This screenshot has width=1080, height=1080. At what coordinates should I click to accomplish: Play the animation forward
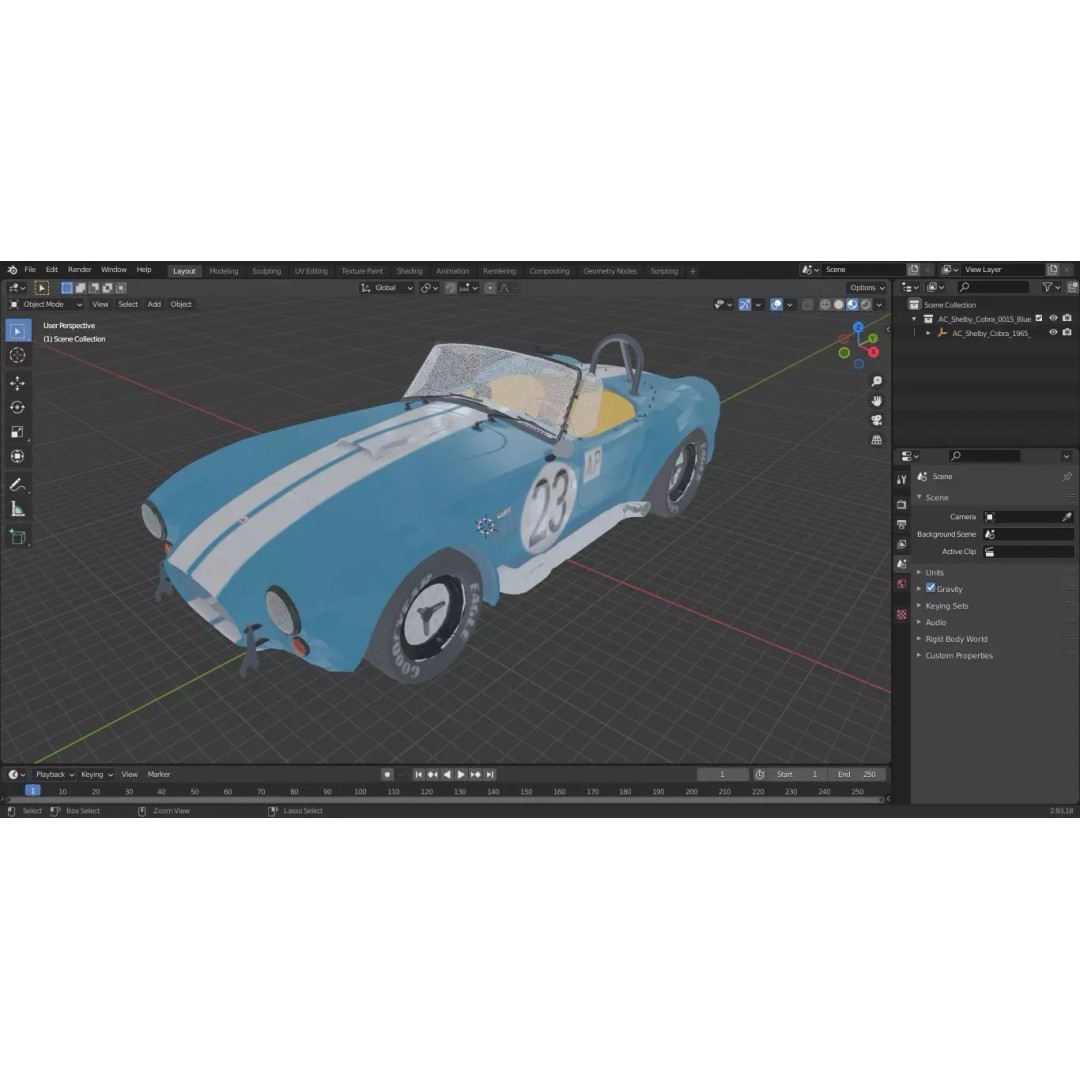(x=461, y=775)
